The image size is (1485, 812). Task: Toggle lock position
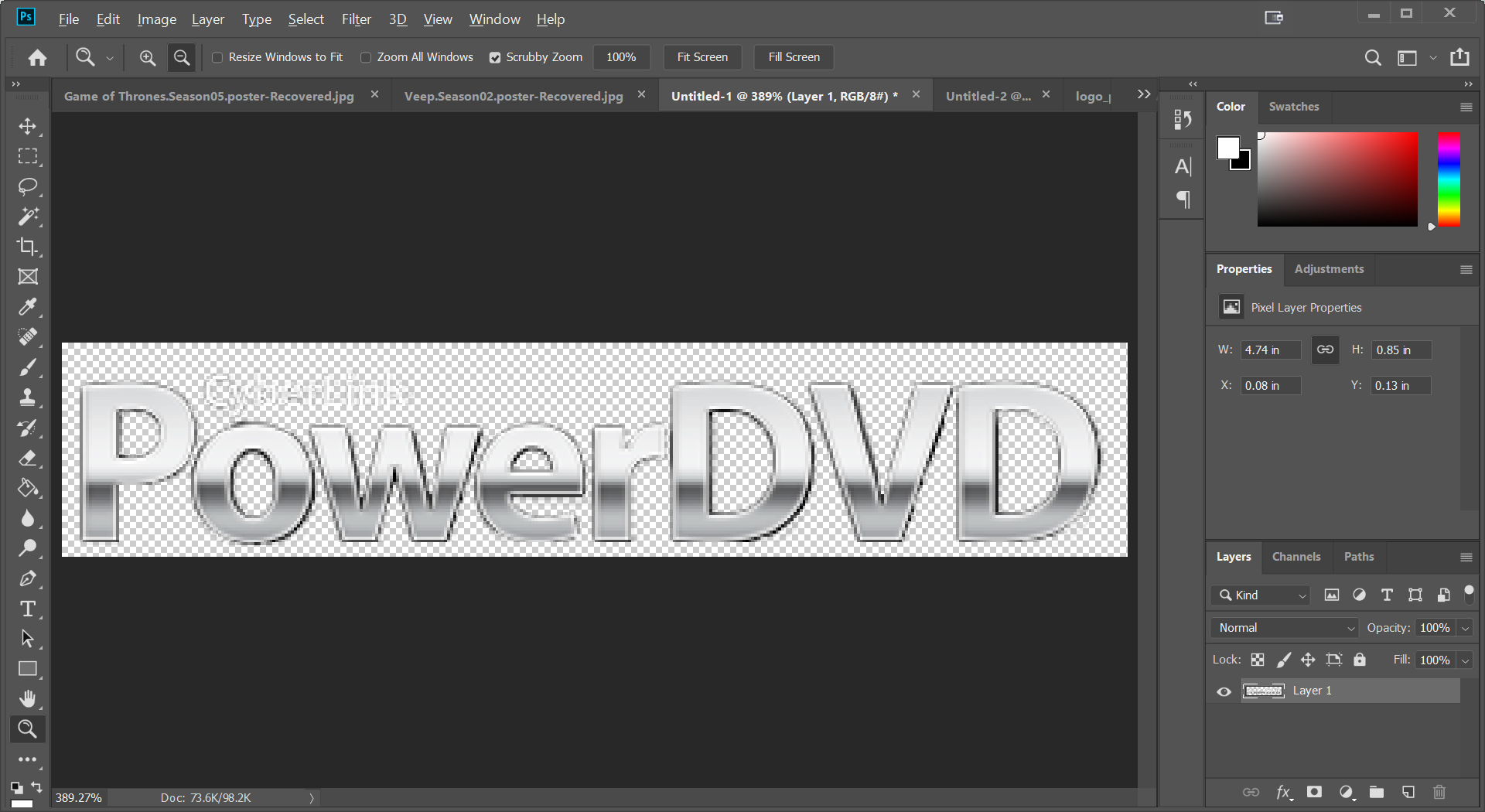pos(1308,660)
